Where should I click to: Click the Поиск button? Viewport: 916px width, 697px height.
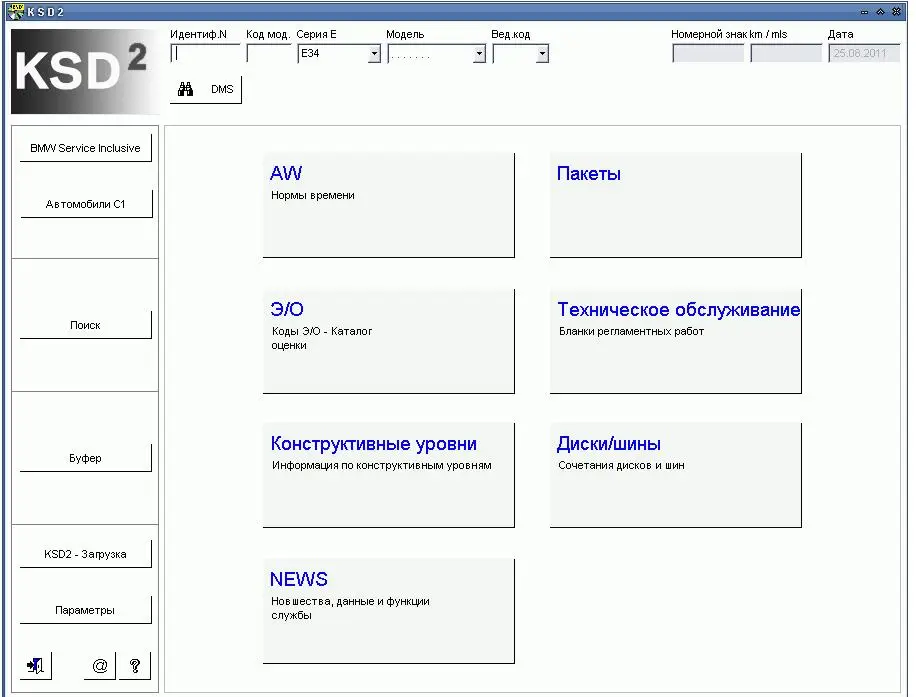pos(85,325)
